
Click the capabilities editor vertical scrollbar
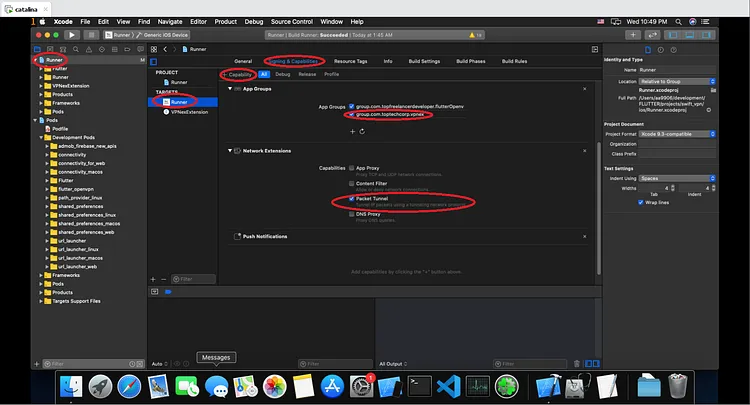tap(598, 208)
